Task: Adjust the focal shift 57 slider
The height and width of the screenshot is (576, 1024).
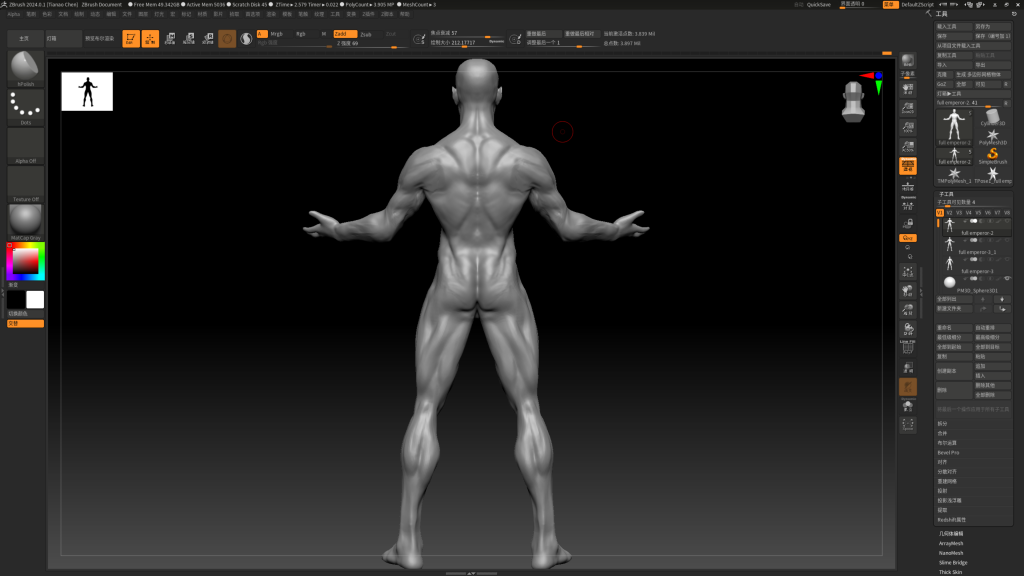Action: 467,33
